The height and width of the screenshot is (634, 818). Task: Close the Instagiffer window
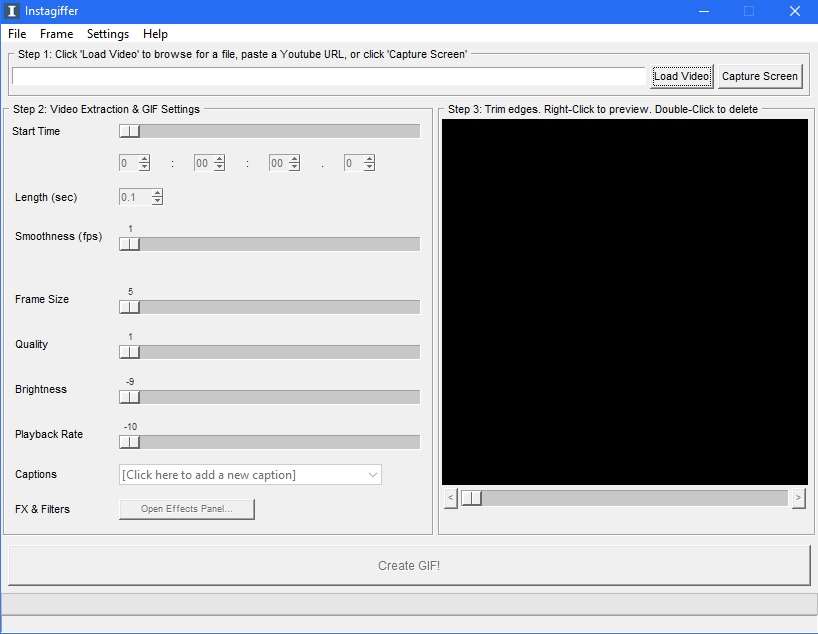click(795, 11)
